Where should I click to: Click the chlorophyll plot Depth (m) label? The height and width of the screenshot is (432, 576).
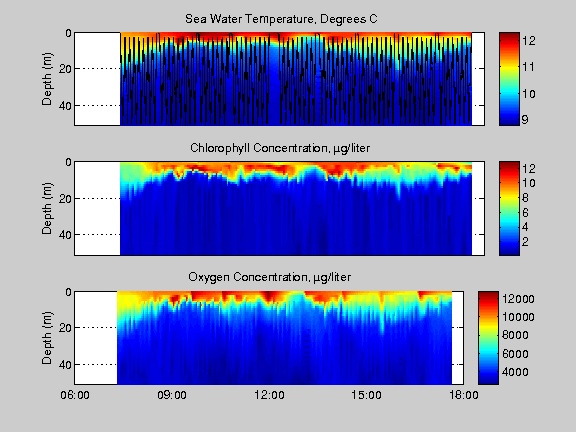47,208
